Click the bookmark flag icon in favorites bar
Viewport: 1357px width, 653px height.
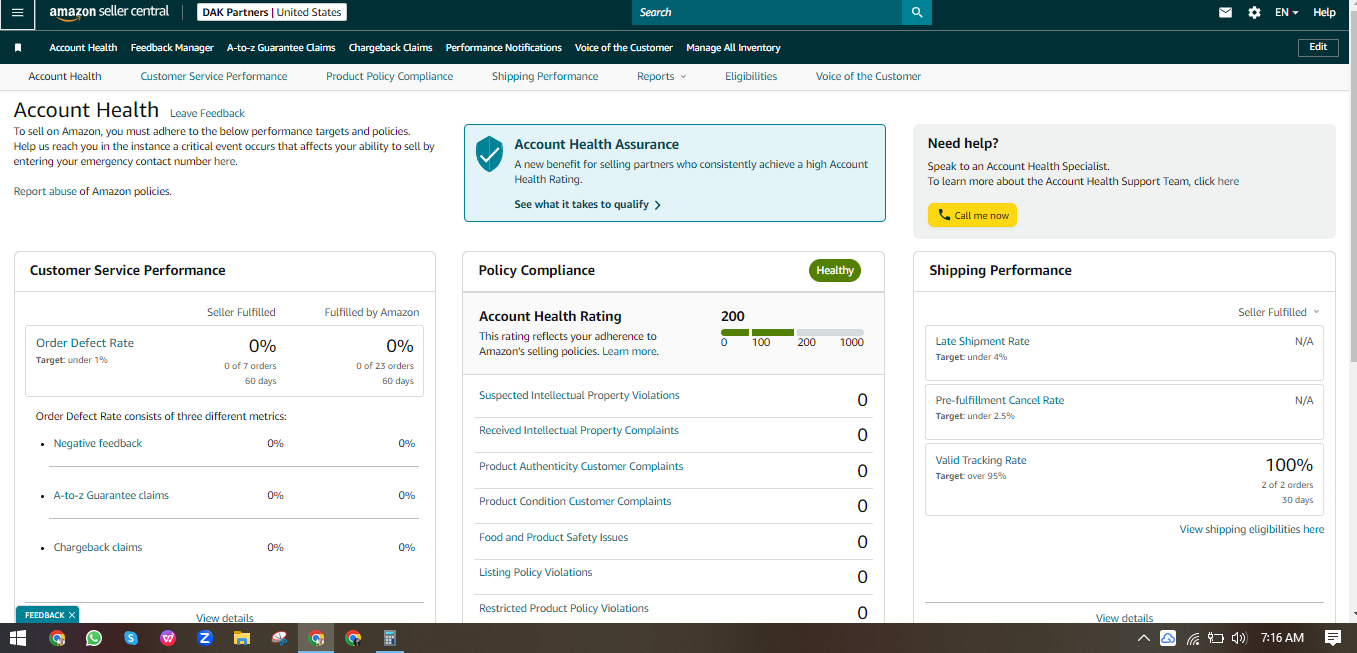pyautogui.click(x=18, y=47)
